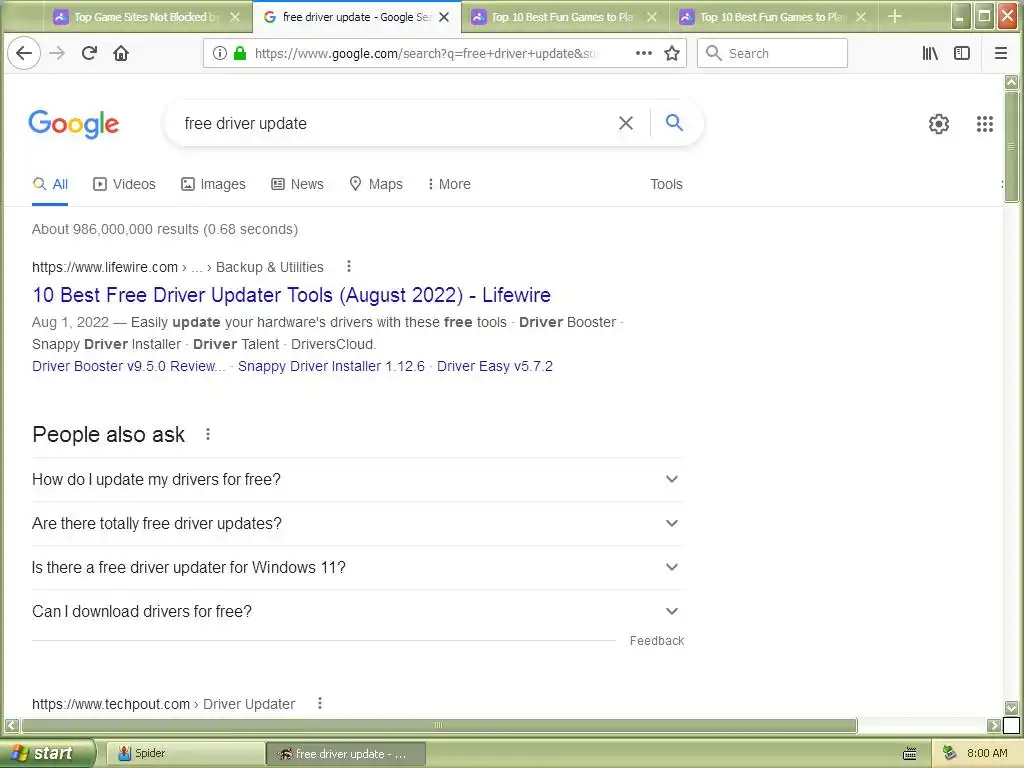Click the horizontal scrollbar right arrow
The width and height of the screenshot is (1024, 768).
click(993, 725)
